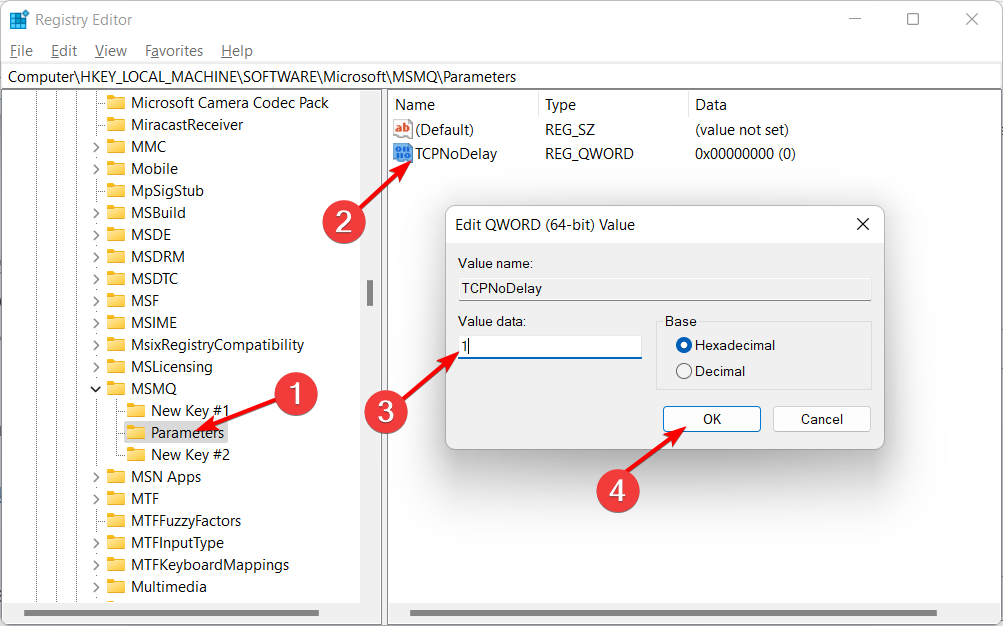Screen dimensions: 1003x626
Task: Click the MSDTC folder icon
Action: click(x=116, y=279)
